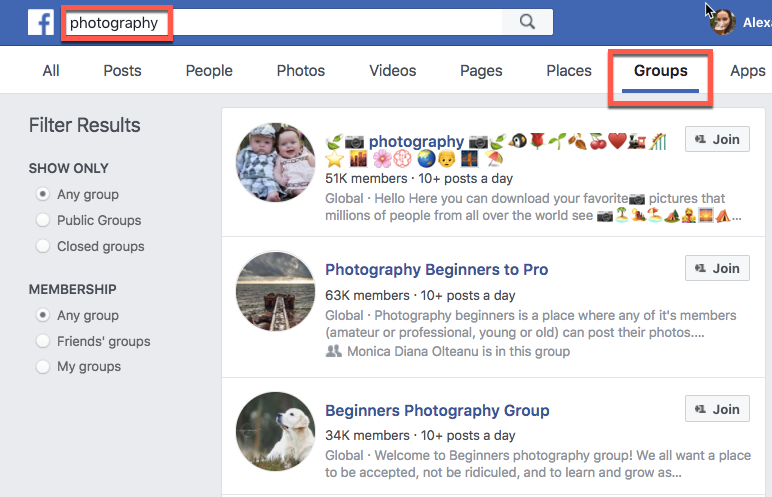
Task: Switch to the All tab
Action: [x=51, y=70]
